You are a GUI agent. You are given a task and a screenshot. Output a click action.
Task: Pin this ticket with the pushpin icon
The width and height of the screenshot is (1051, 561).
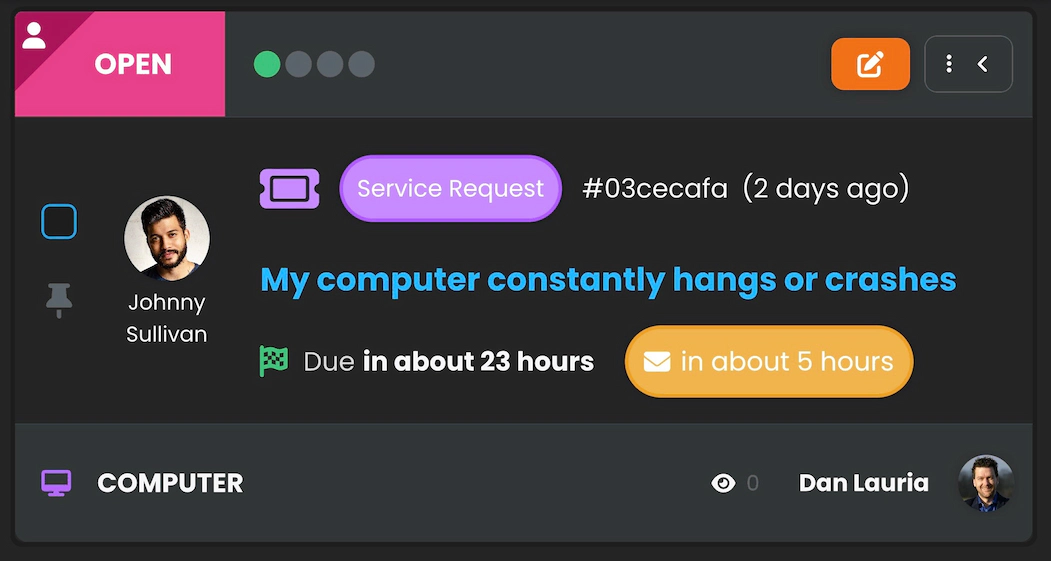59,300
